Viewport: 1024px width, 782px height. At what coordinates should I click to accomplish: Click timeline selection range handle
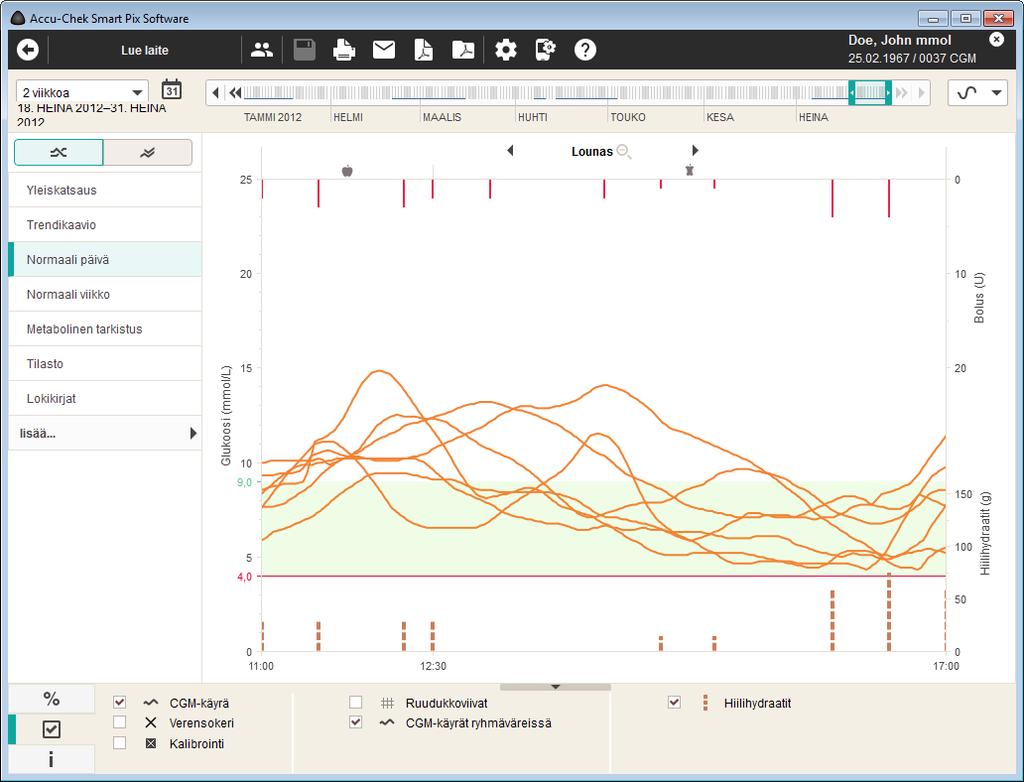click(870, 93)
